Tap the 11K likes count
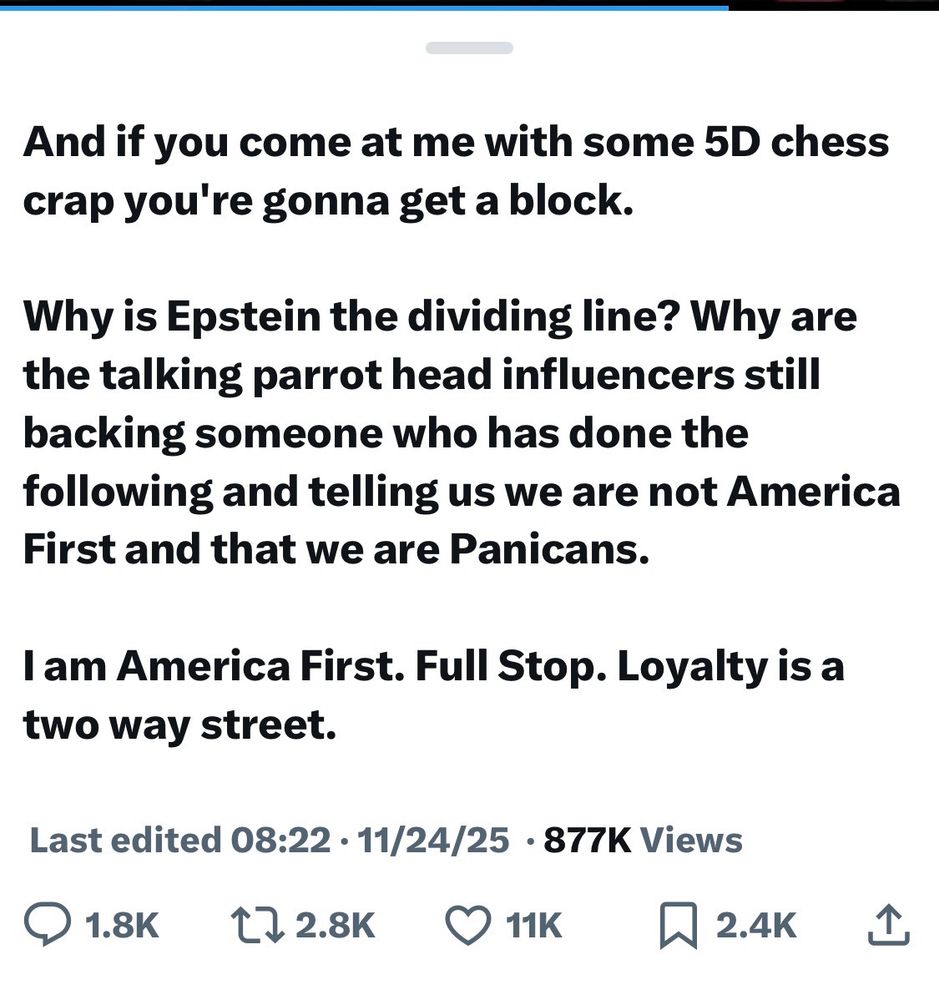939x1000 pixels. 534,925
